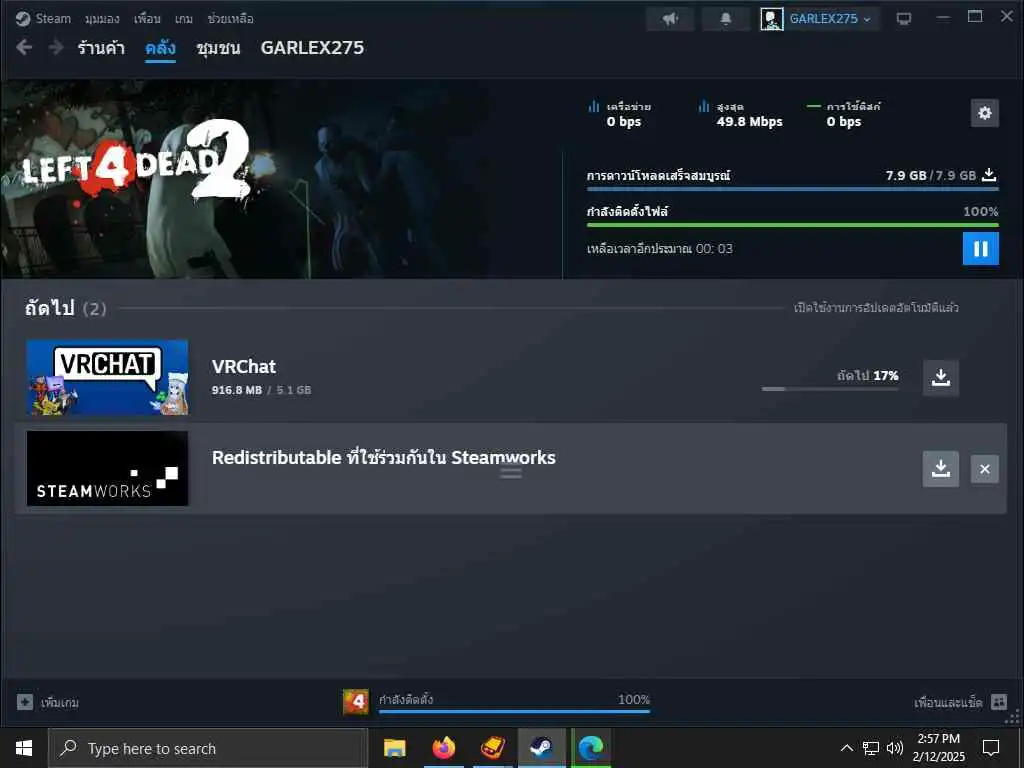The height and width of the screenshot is (768, 1024).
Task: Click the VRChat title text
Action: click(244, 366)
